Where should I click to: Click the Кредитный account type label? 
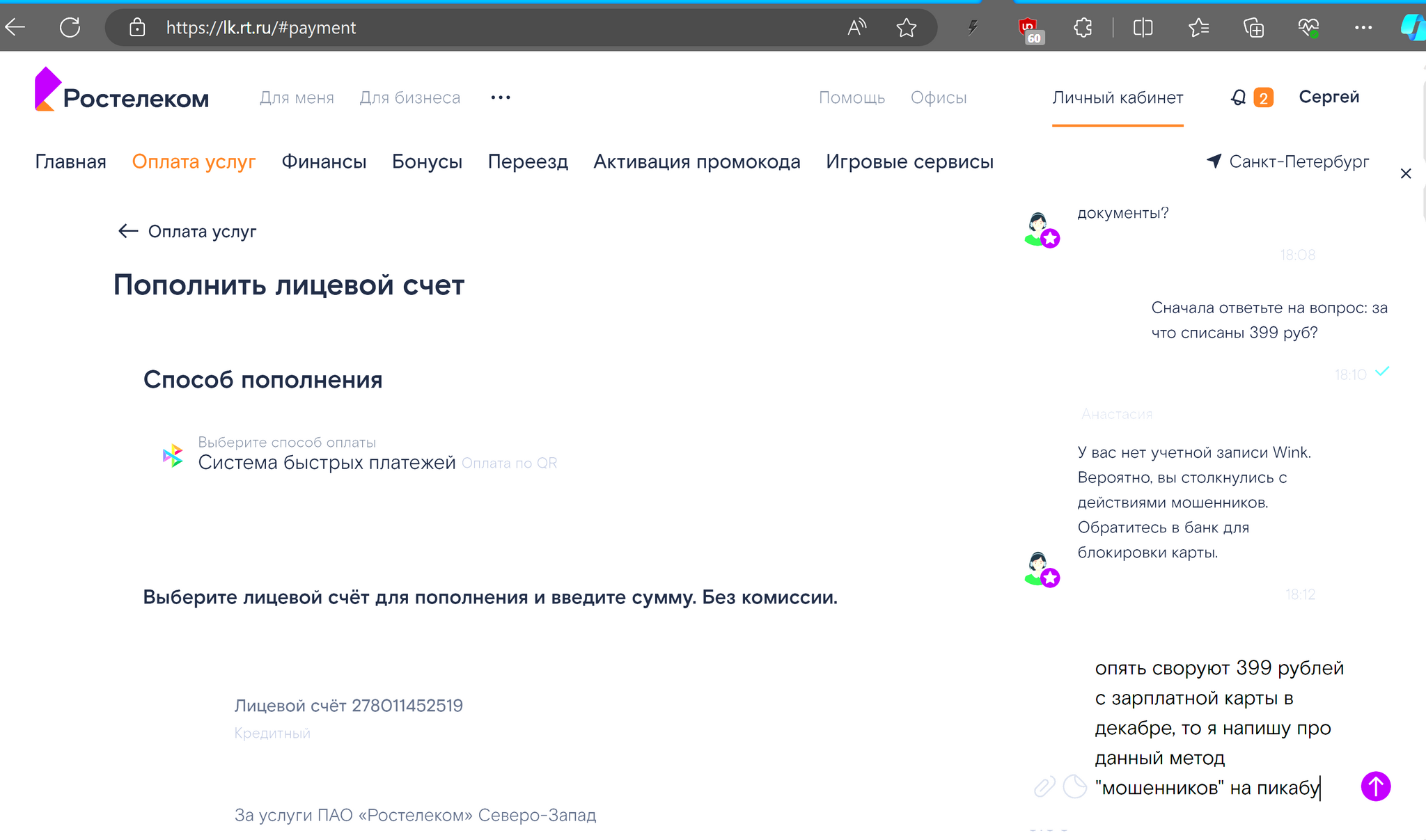(272, 734)
